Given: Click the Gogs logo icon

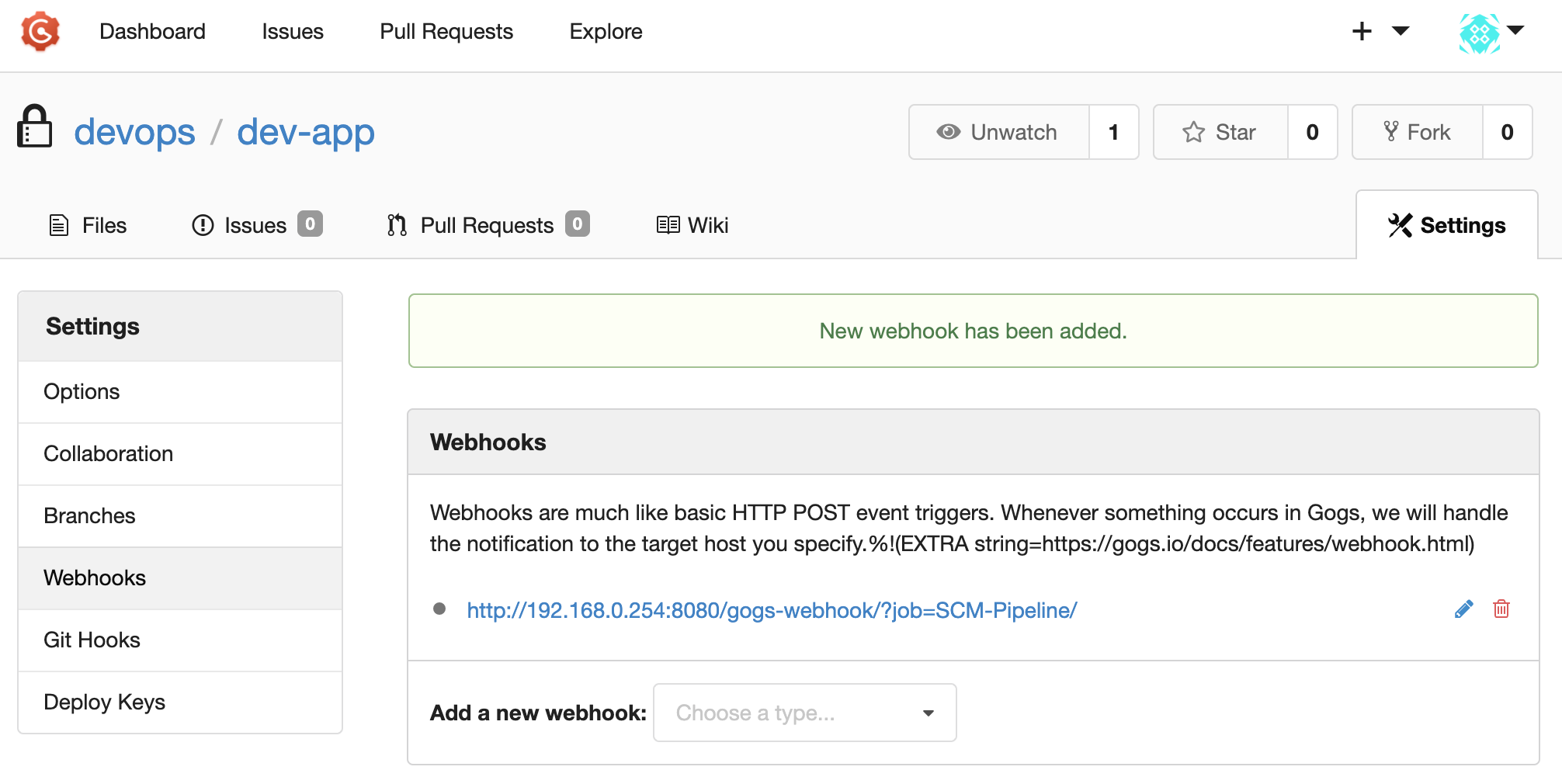Looking at the screenshot, I should point(40,32).
